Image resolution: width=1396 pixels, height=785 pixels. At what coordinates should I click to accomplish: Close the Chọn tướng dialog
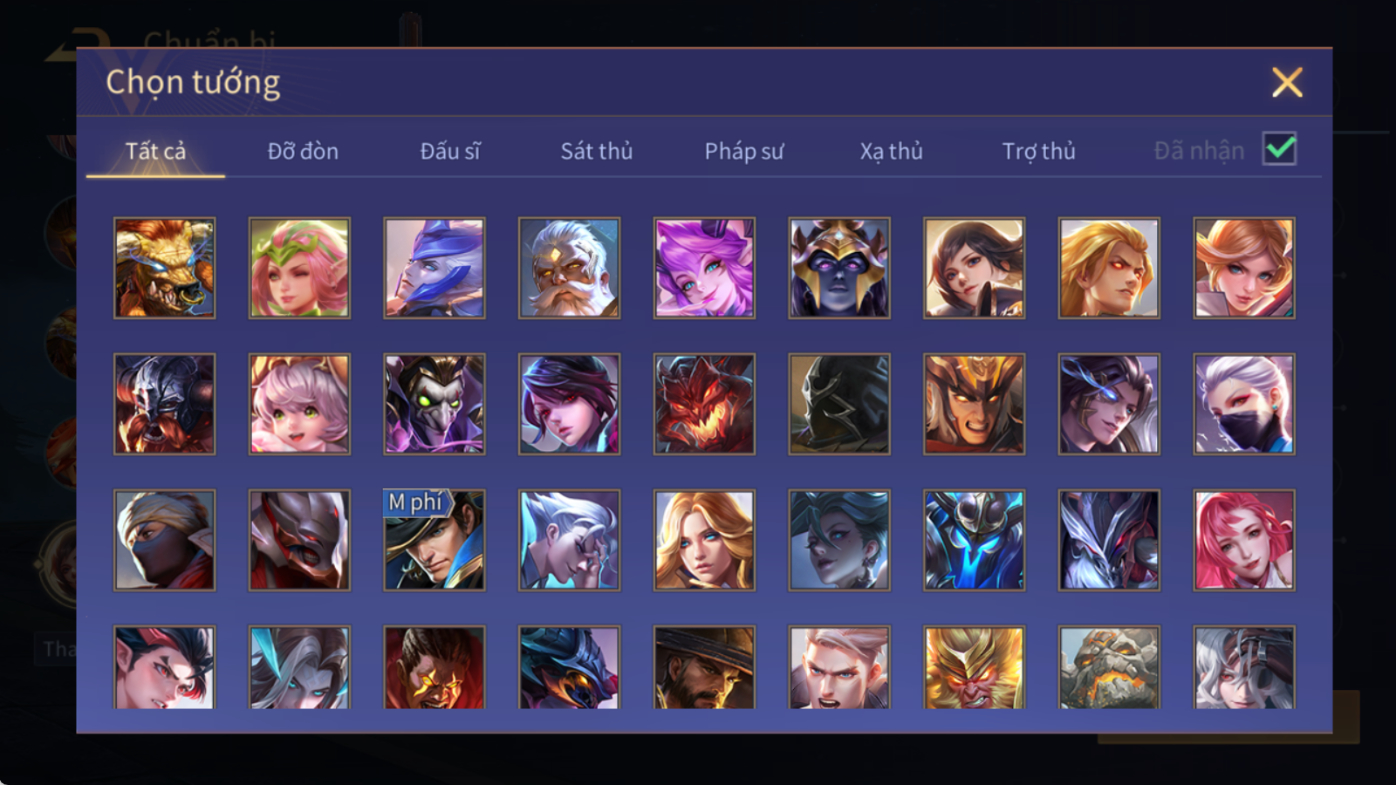click(1287, 82)
